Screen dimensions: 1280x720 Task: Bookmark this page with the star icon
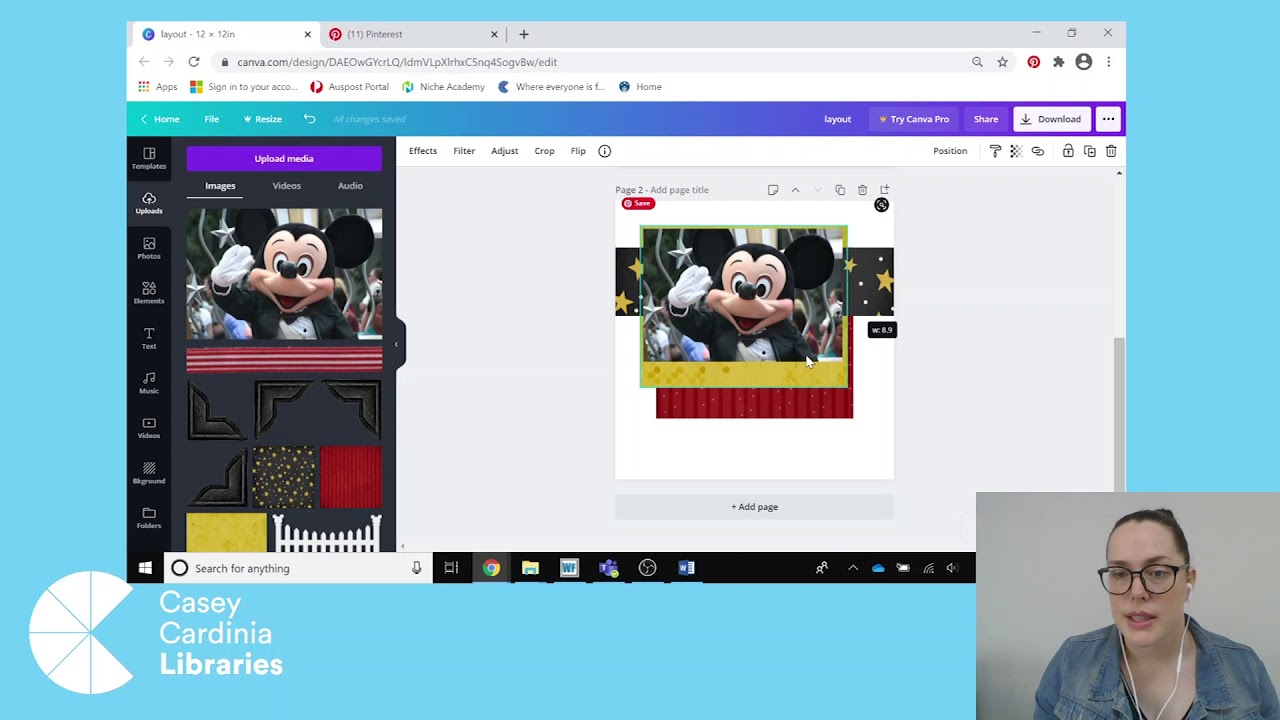tap(1002, 62)
